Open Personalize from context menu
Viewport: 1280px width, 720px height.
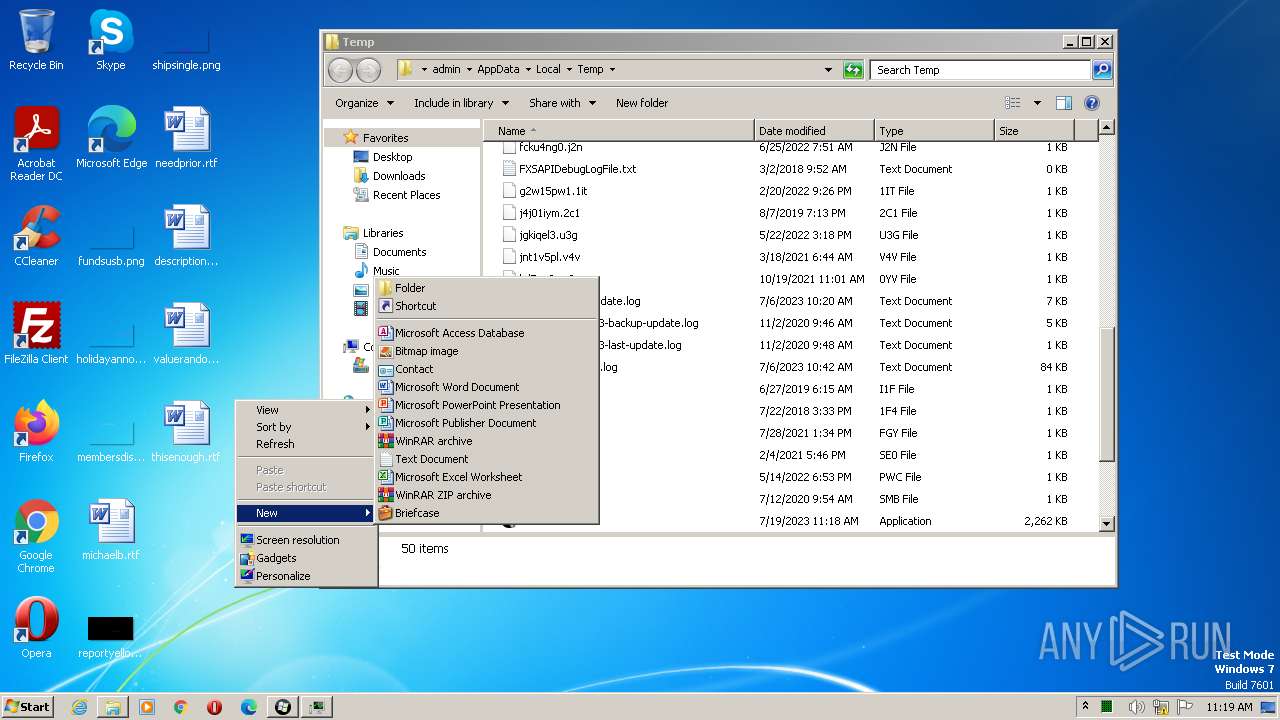click(306, 576)
